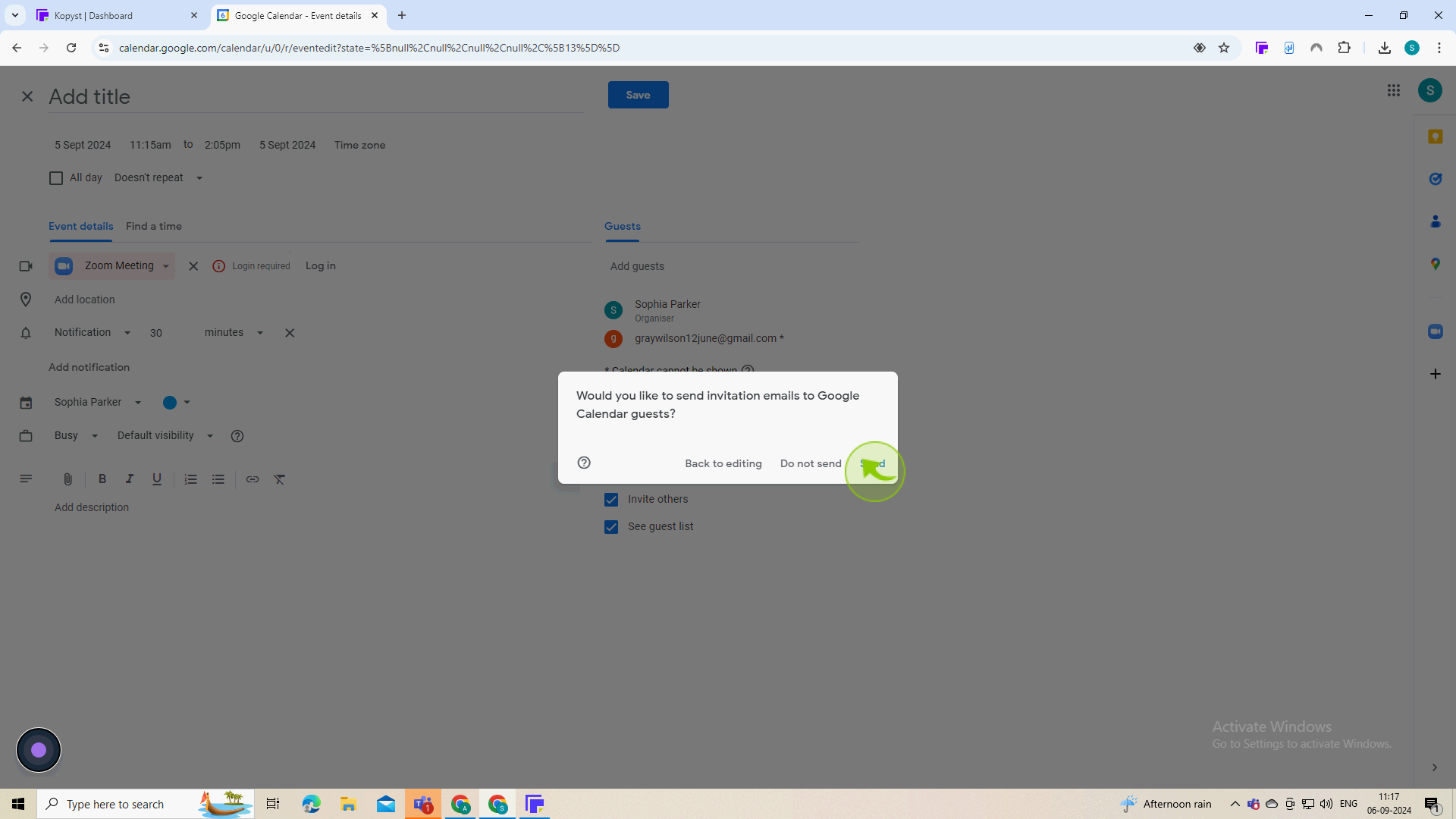The image size is (1456, 819).
Task: Click the blue Save button
Action: [638, 95]
